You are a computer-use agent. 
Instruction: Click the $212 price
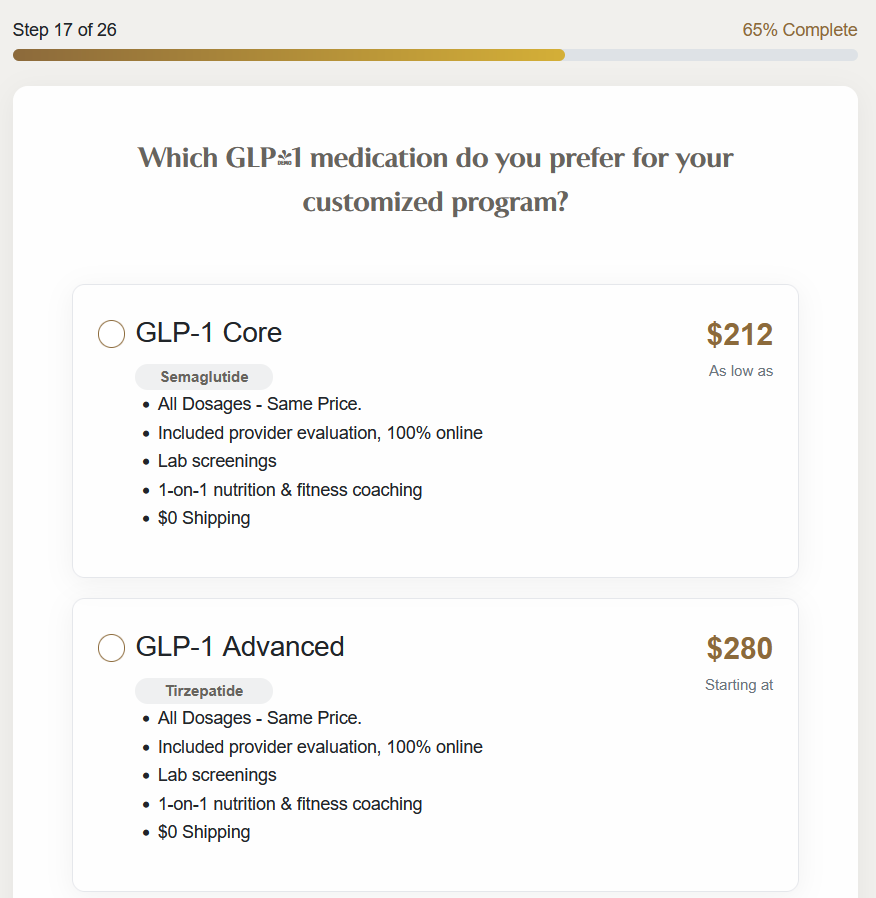(739, 335)
